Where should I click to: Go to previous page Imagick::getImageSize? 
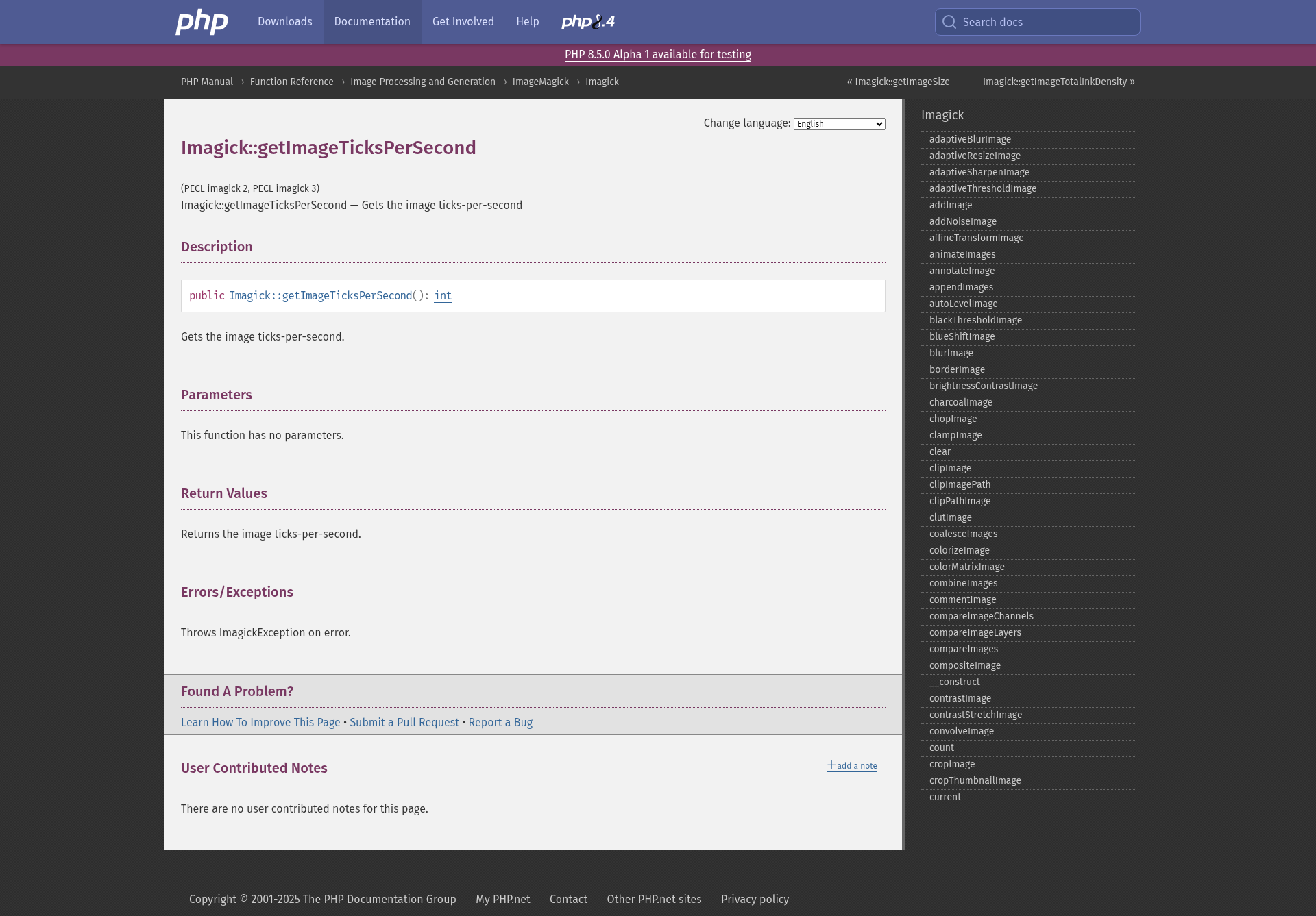click(898, 82)
